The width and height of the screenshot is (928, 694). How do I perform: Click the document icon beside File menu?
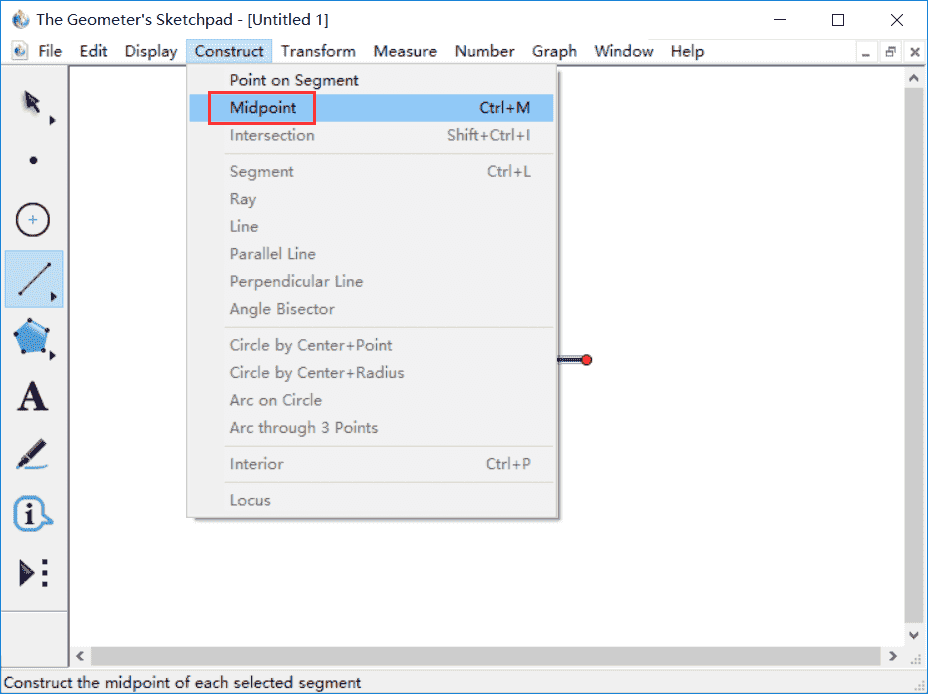(20, 51)
